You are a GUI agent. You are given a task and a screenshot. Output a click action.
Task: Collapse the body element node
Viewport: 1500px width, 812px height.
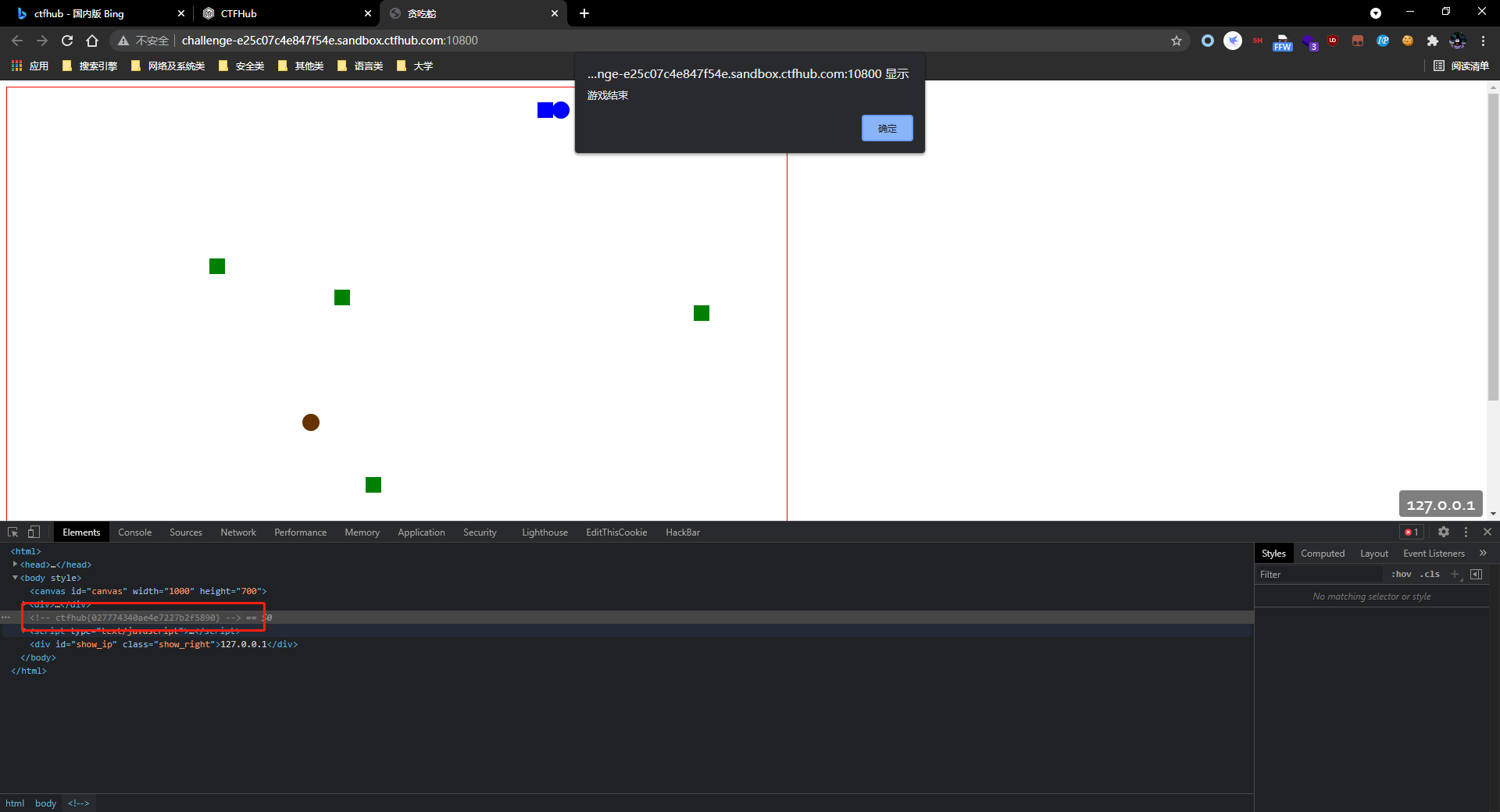click(x=15, y=578)
